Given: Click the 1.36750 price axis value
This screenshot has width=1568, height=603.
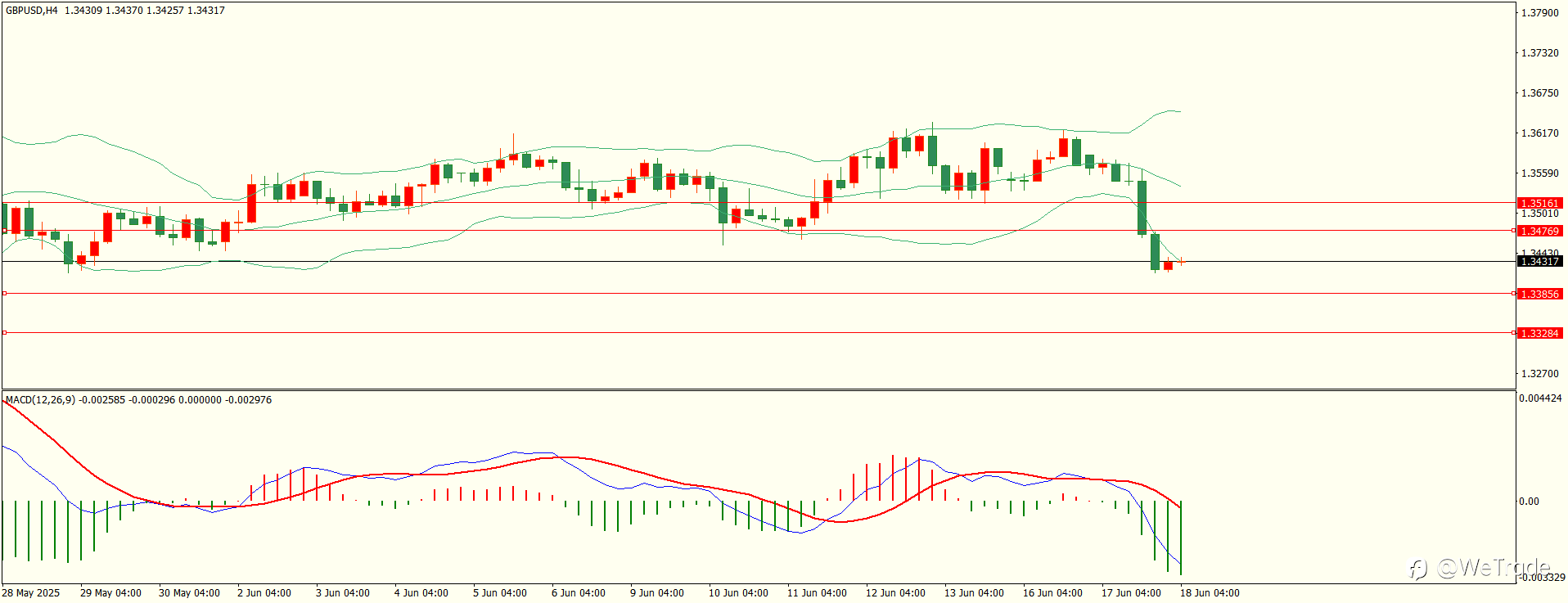Looking at the screenshot, I should pos(1539,93).
